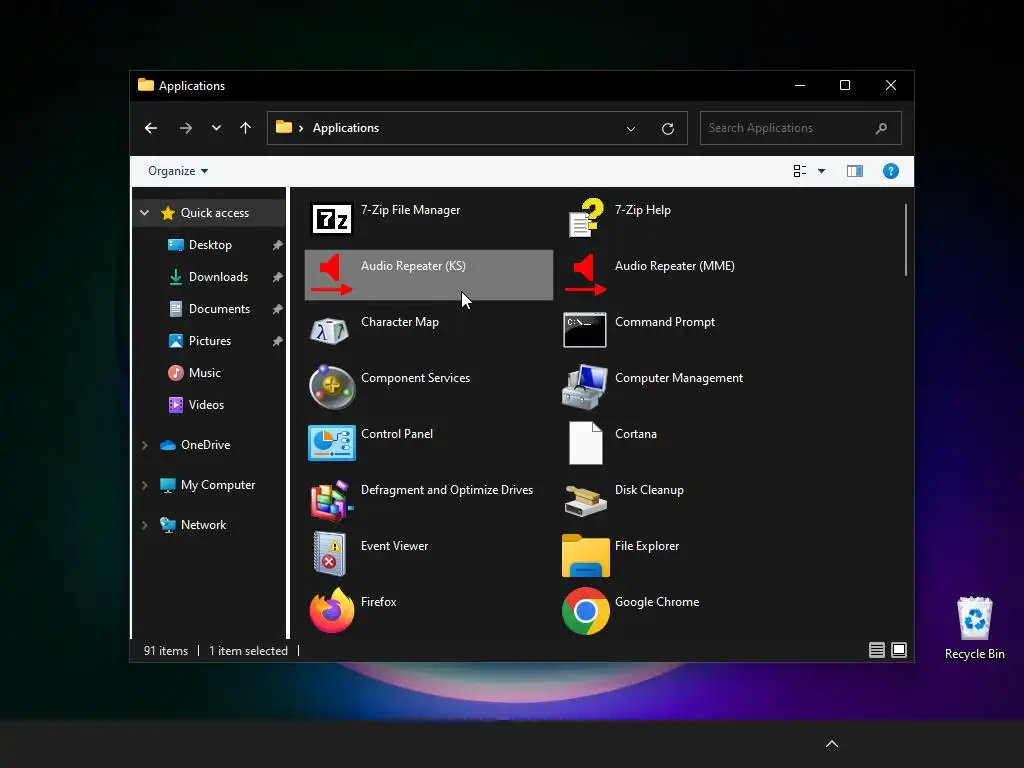Select the Audio Repeater (KS) icon

332,275
